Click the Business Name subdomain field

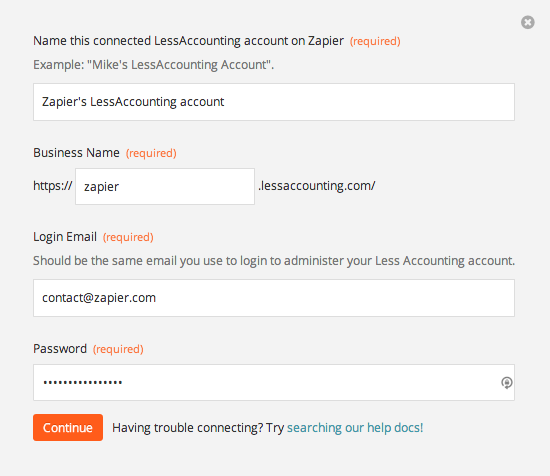(x=165, y=186)
